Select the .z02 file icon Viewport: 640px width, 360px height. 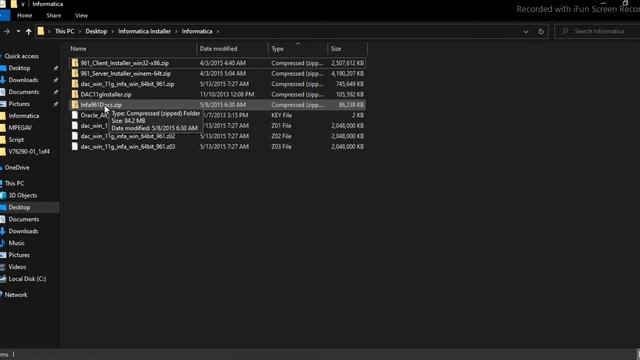tap(75, 136)
